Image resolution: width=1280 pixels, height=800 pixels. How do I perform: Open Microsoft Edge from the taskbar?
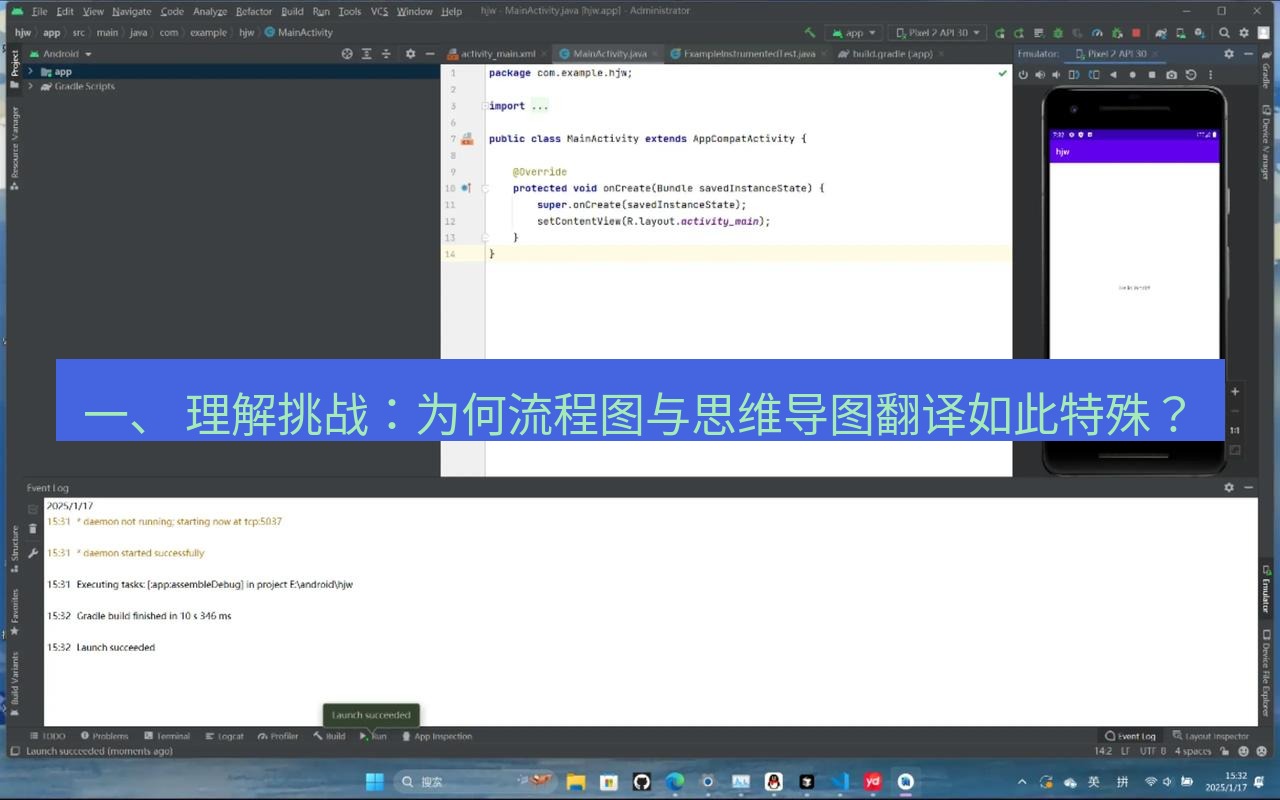[x=675, y=781]
